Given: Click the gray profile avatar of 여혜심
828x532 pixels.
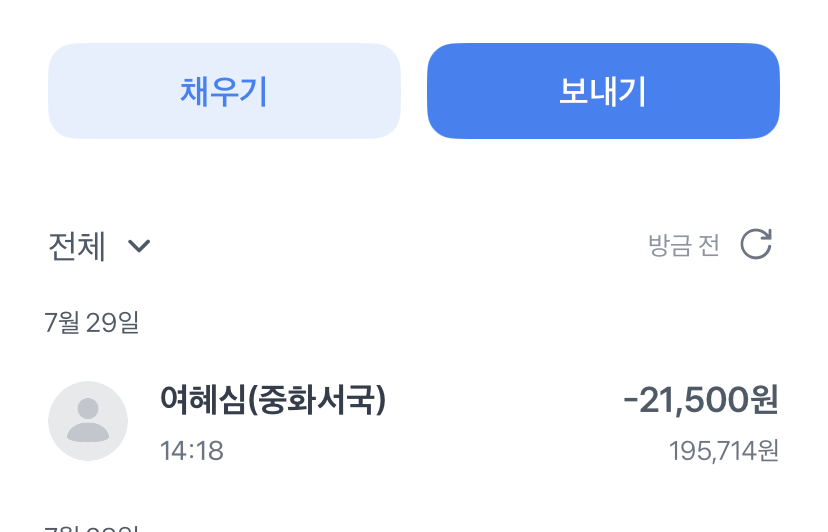Looking at the screenshot, I should point(88,421).
